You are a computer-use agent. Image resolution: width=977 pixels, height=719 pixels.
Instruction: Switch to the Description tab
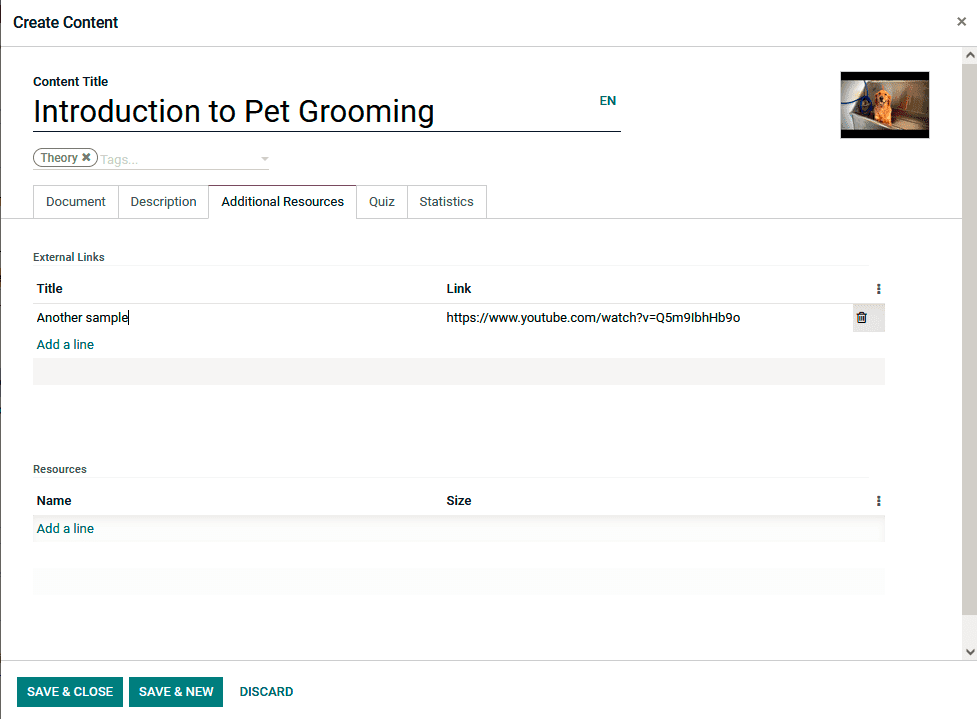point(163,202)
